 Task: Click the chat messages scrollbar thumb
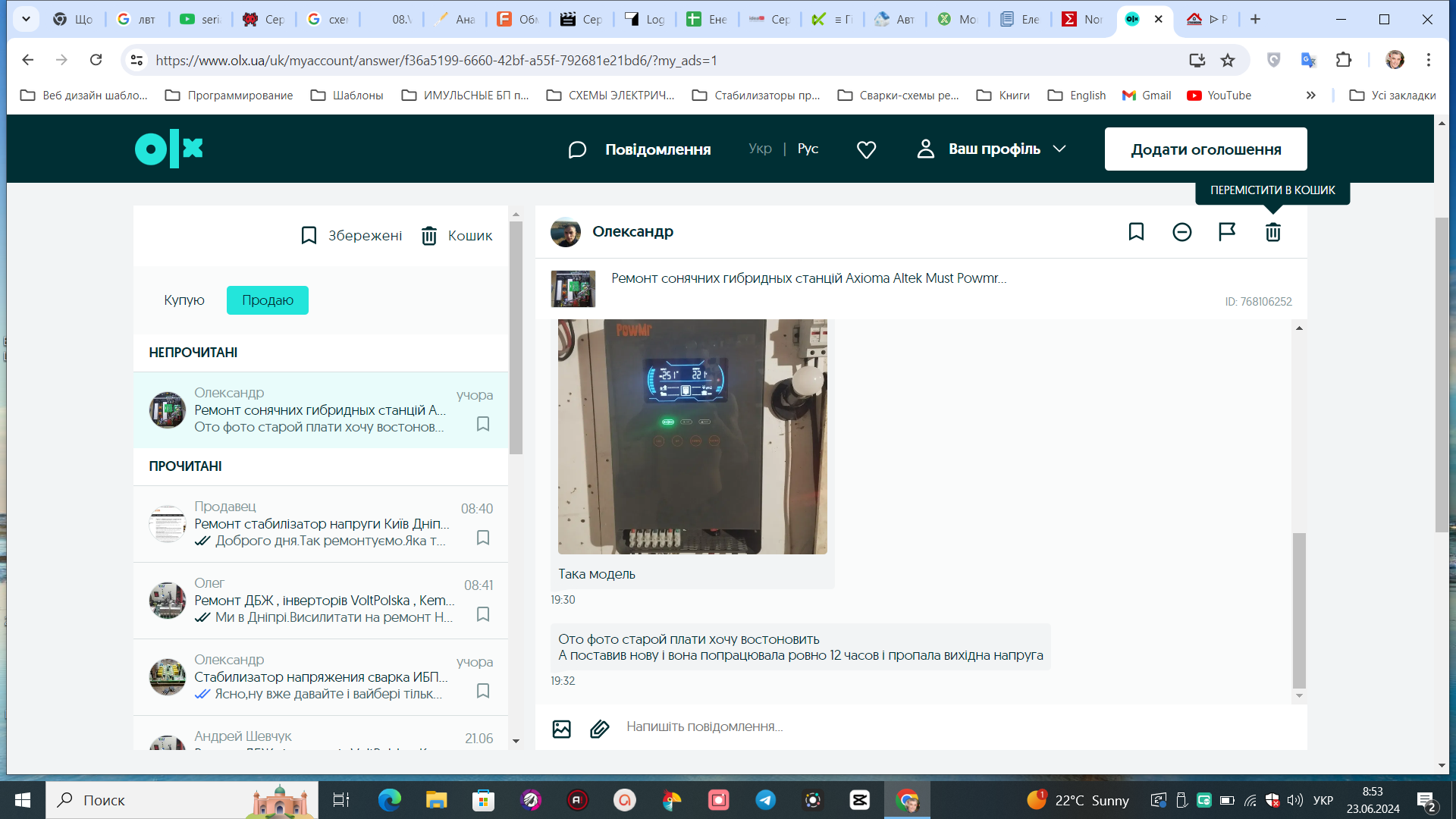pos(1299,610)
